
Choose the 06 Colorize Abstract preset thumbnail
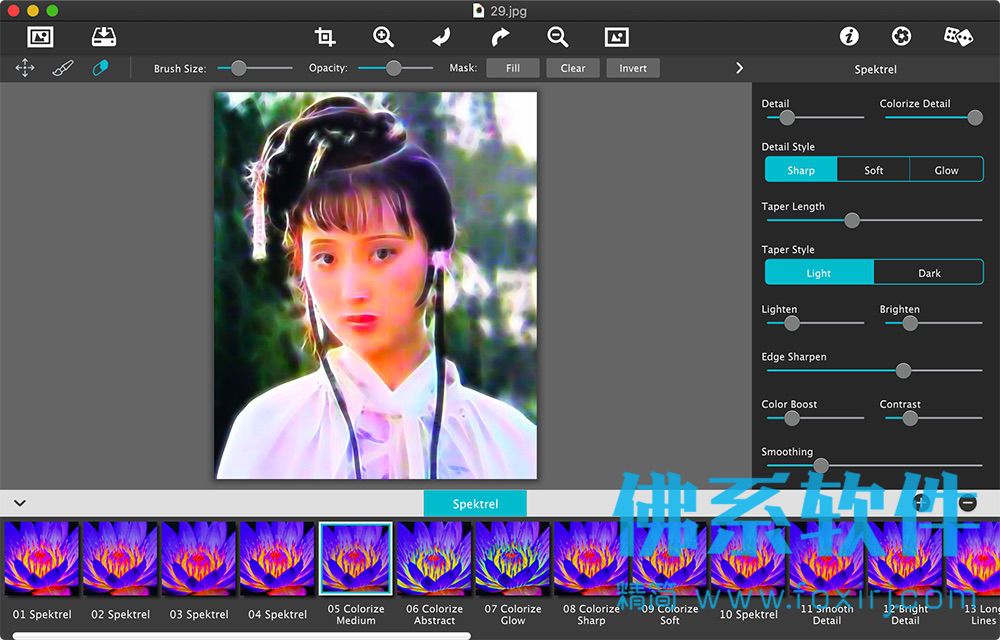(x=434, y=559)
